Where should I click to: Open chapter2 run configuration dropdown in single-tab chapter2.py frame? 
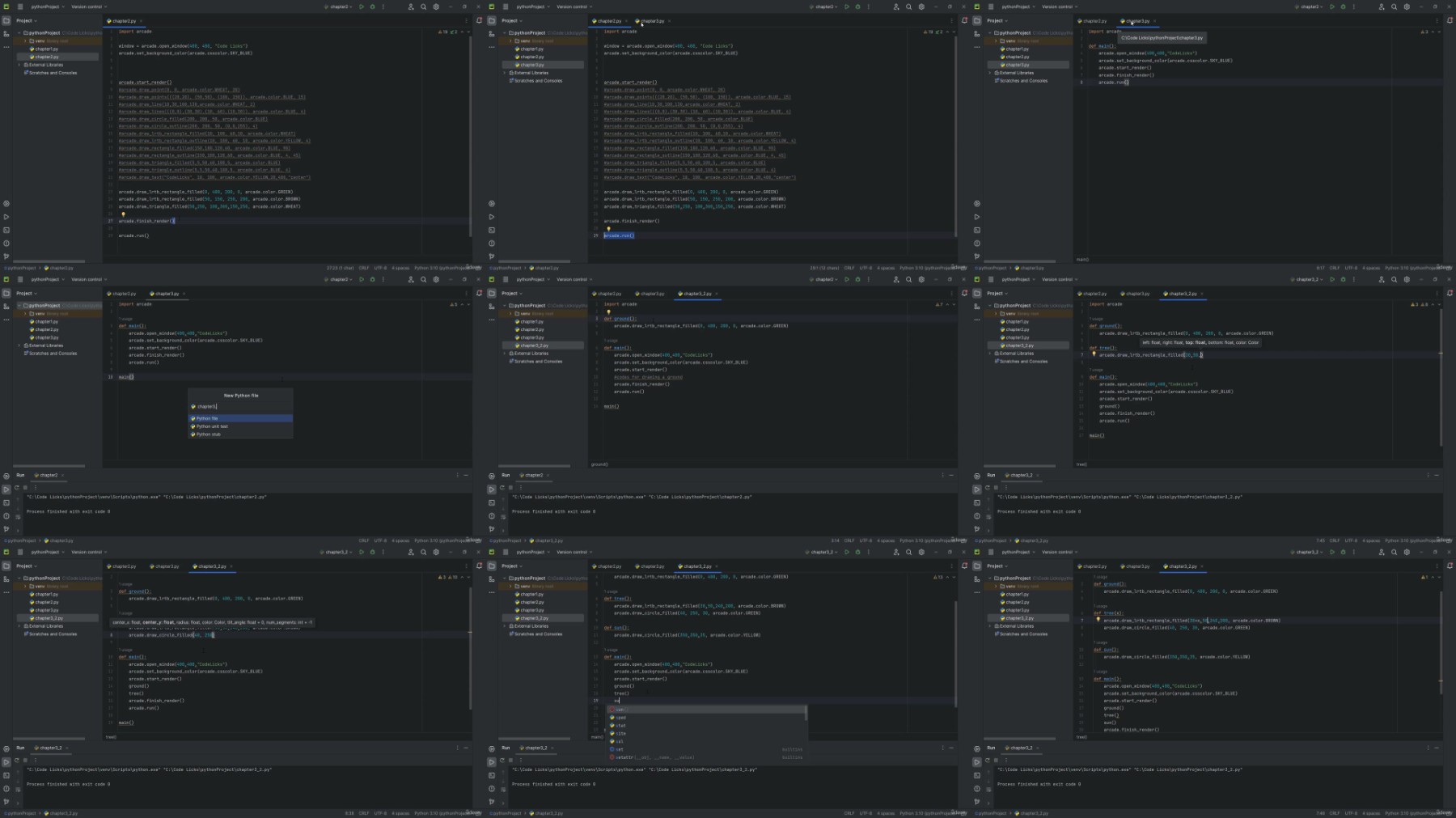pos(340,6)
